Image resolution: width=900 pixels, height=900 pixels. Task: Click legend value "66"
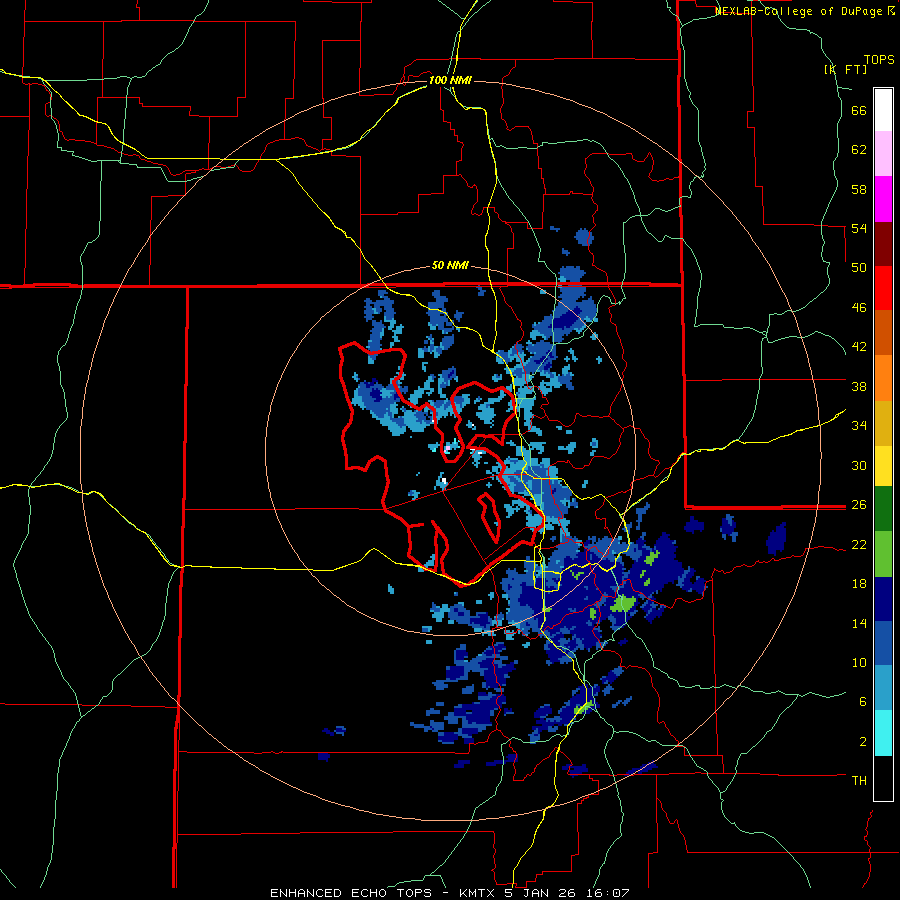859,110
